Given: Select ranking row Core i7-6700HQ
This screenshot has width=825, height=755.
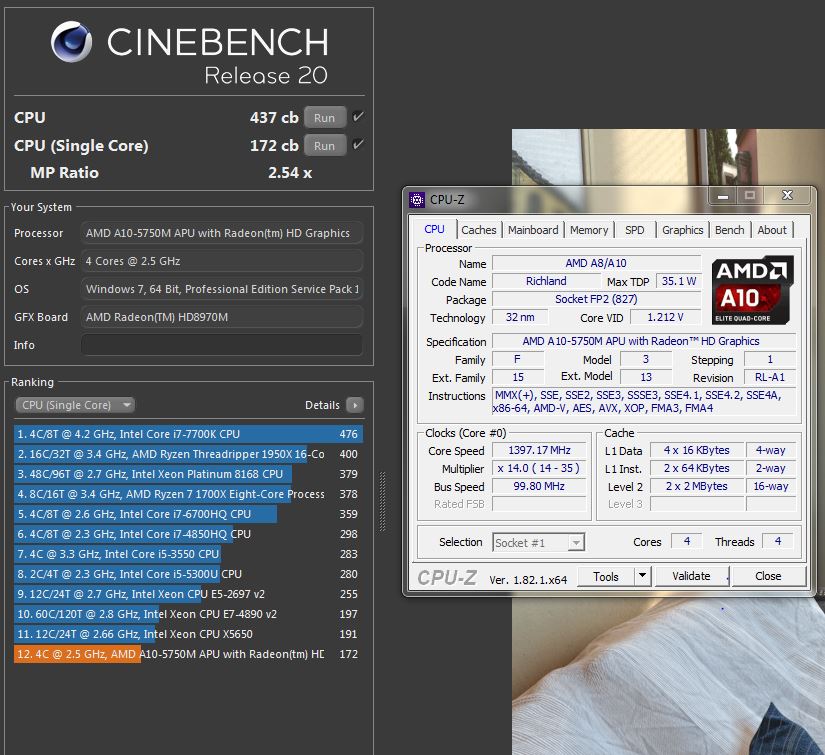Looking at the screenshot, I should (x=188, y=514).
